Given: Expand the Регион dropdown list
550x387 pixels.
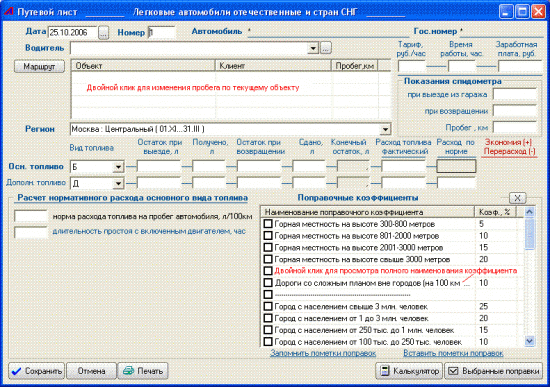Looking at the screenshot, I should pos(385,129).
